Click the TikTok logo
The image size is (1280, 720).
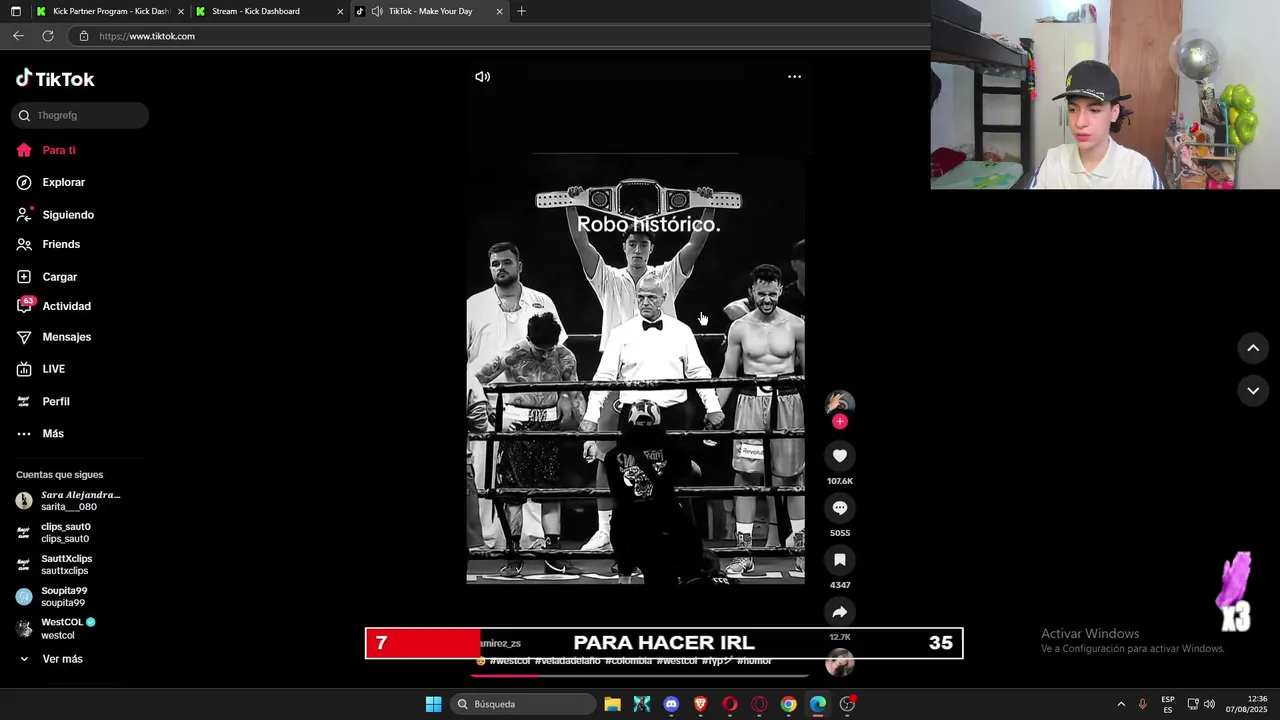click(55, 79)
